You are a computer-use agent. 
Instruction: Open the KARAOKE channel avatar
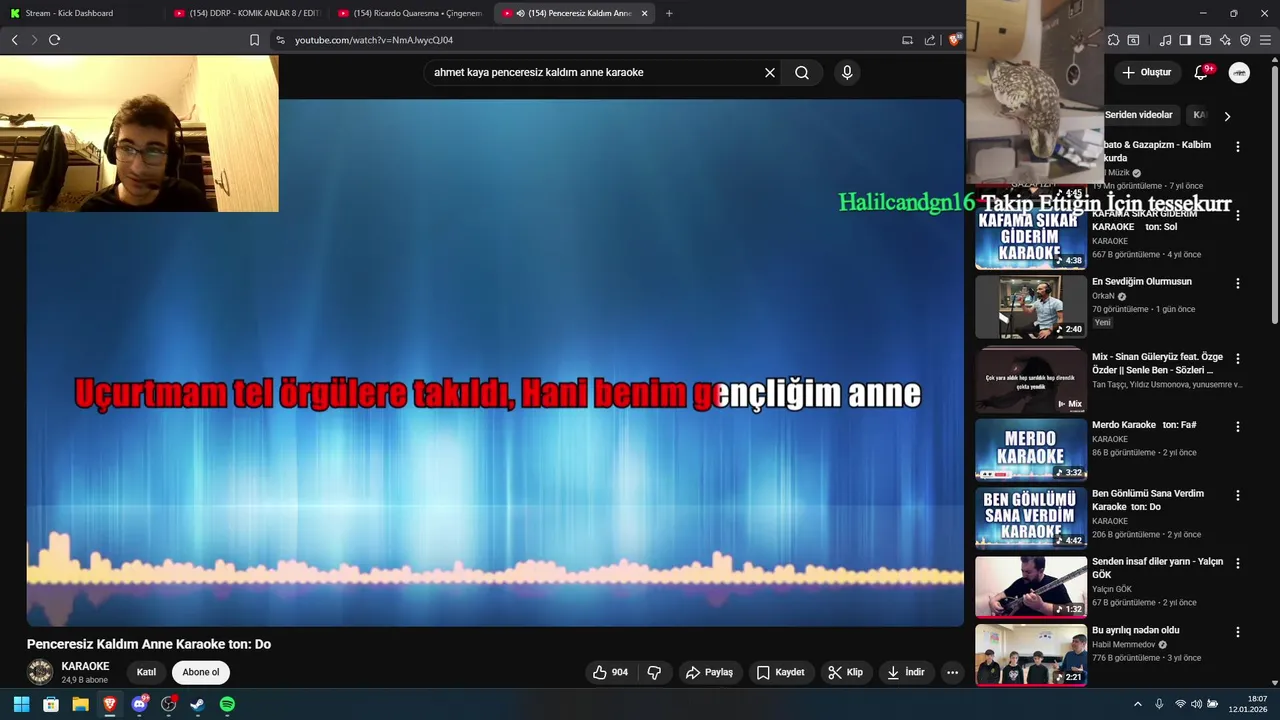point(40,672)
